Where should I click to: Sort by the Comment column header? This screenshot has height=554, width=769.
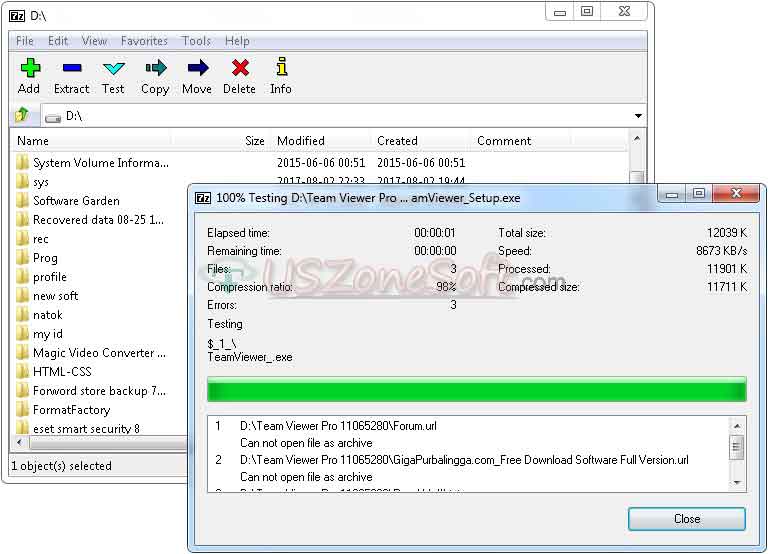pos(522,141)
